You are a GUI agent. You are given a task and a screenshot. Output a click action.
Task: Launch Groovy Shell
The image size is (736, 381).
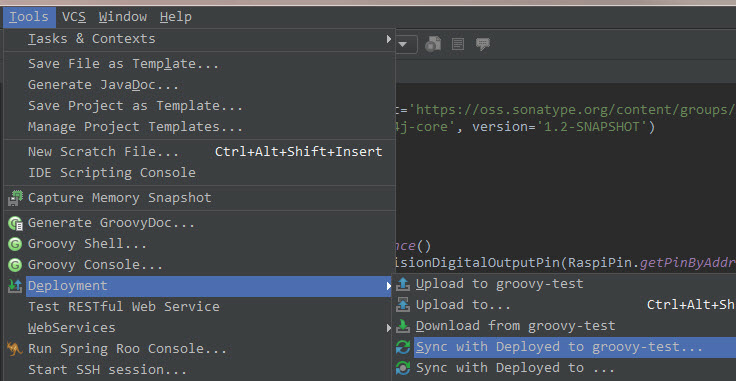(199, 244)
